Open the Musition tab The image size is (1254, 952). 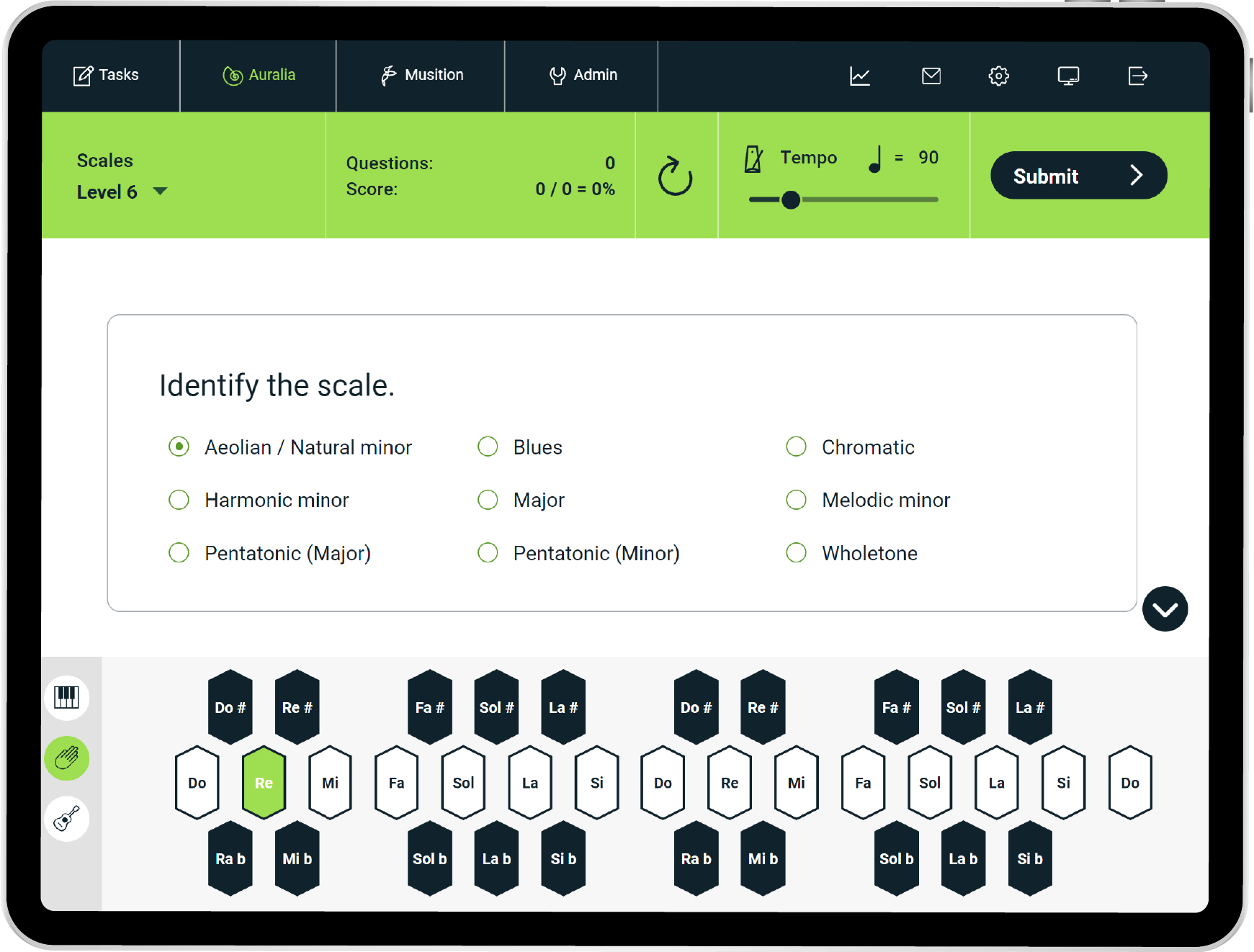coord(421,75)
